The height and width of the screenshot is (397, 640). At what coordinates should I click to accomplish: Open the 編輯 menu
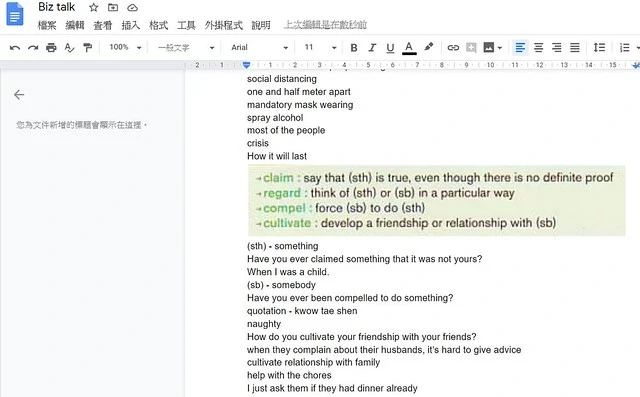(x=75, y=25)
